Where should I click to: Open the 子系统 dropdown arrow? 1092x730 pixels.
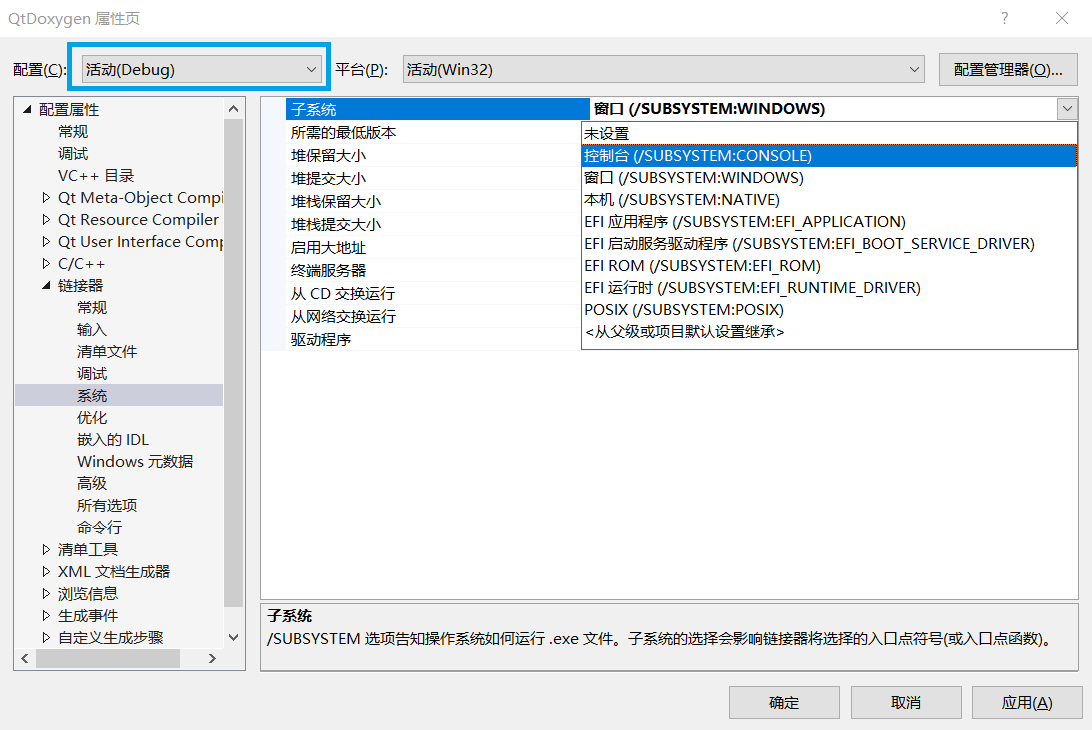pos(1068,109)
